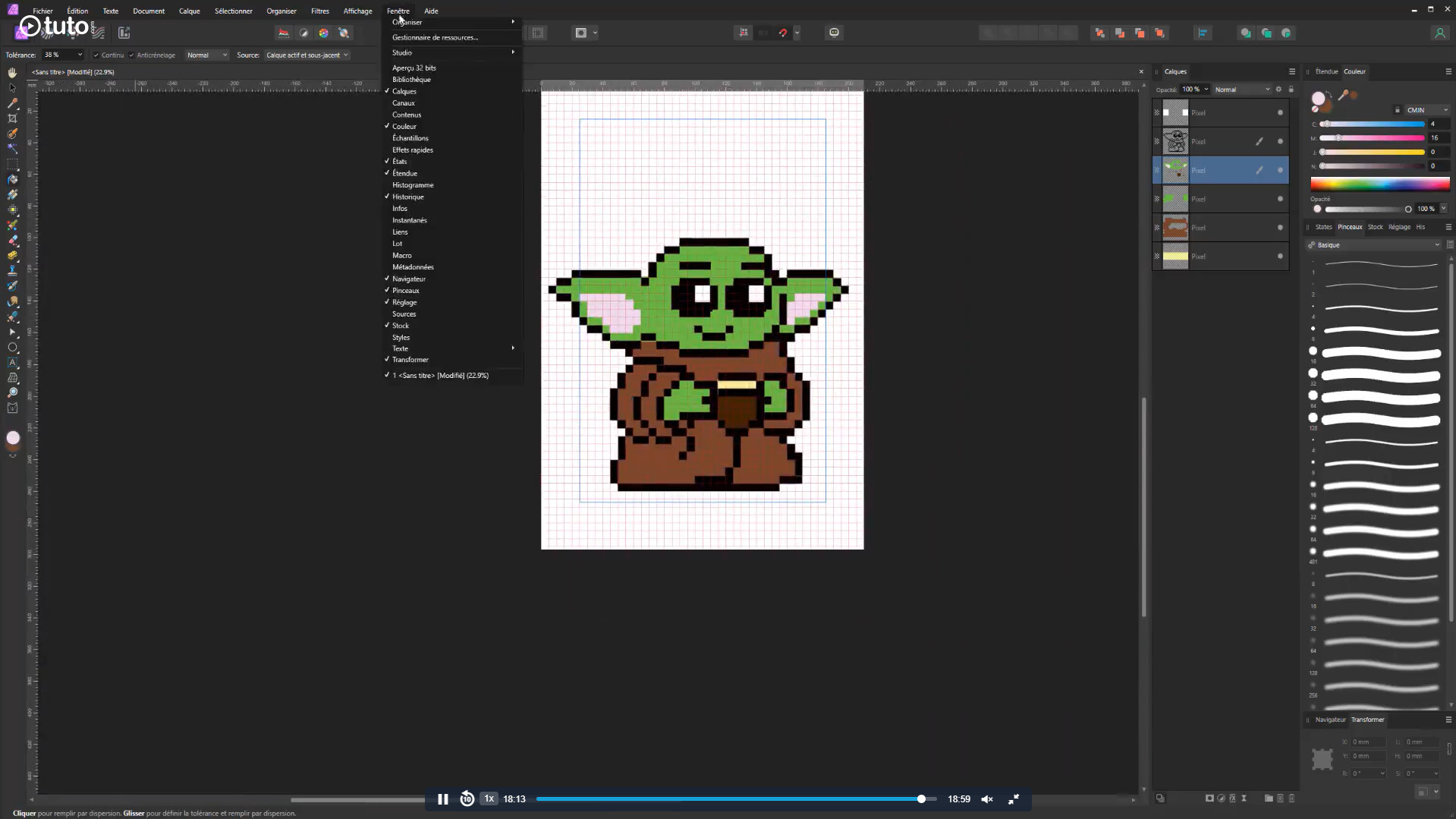Pick the eyedropper in the Couleur panel
Viewport: 1456px width, 819px height.
[x=1344, y=95]
